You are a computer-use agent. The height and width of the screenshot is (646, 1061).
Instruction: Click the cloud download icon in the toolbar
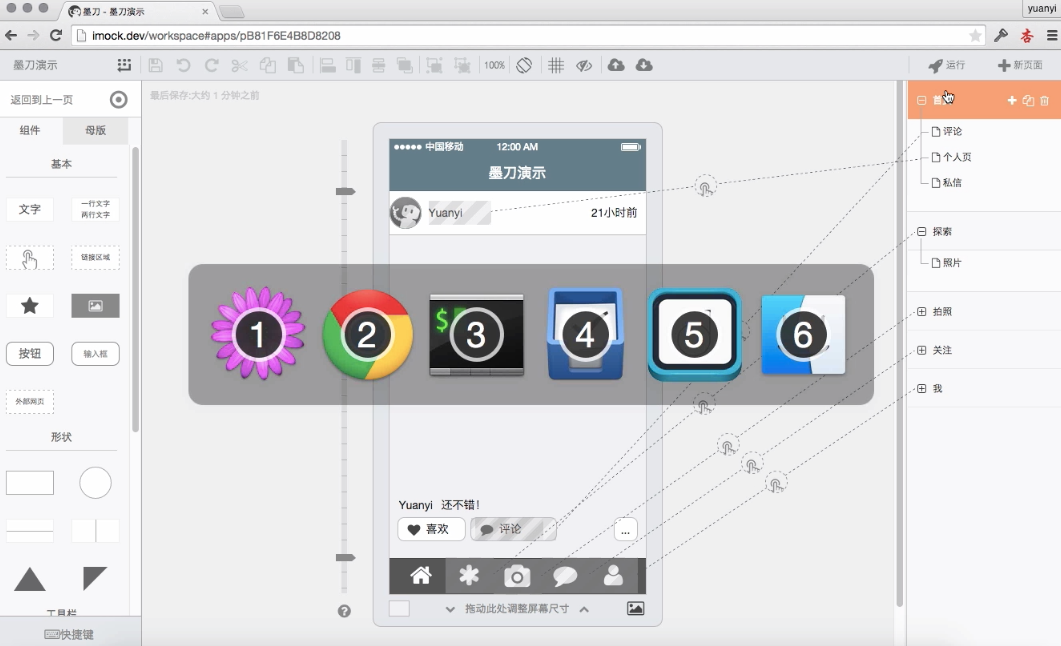pyautogui.click(x=645, y=65)
